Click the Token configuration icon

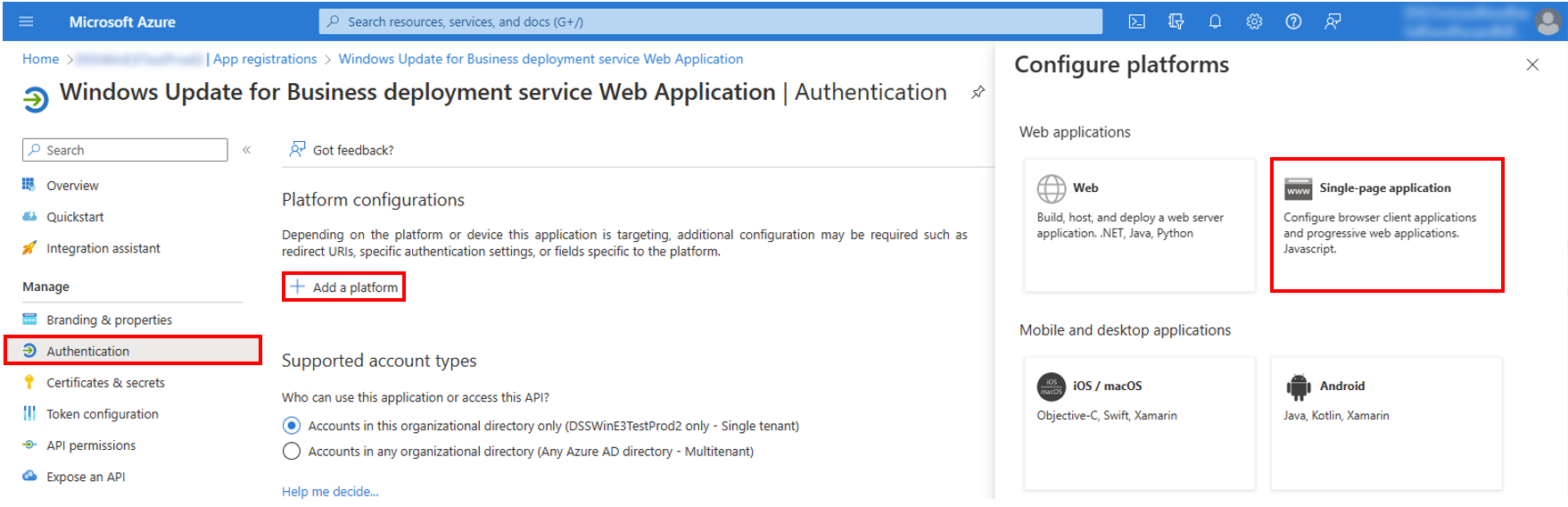pyautogui.click(x=29, y=413)
